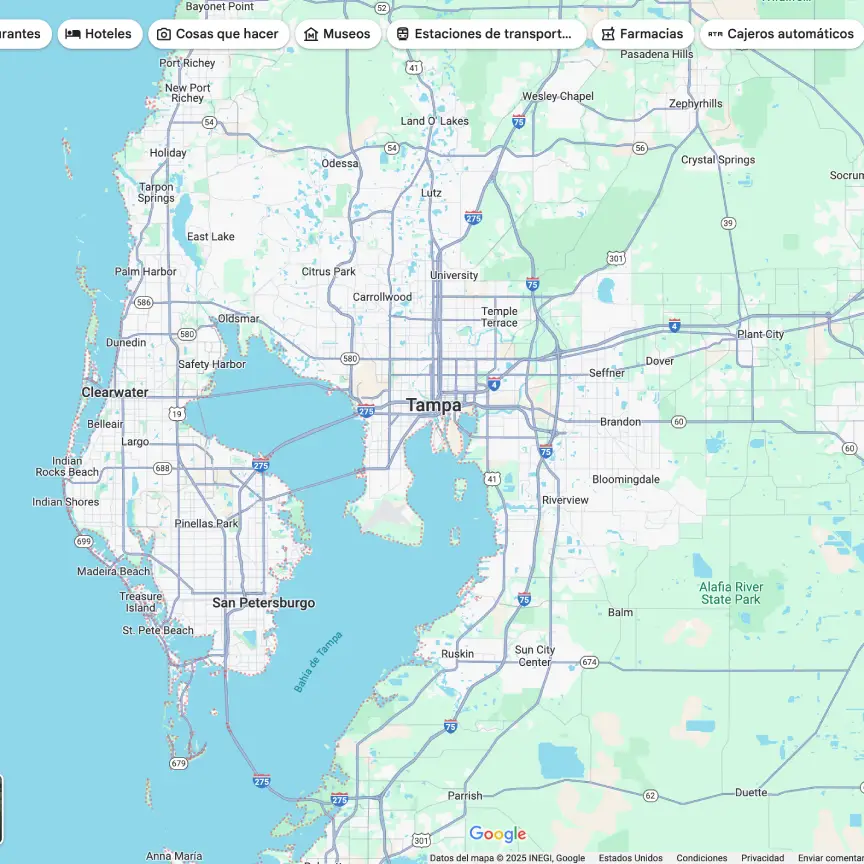Image resolution: width=864 pixels, height=864 pixels.
Task: Select the San Petersburgo city label
Action: tap(264, 603)
